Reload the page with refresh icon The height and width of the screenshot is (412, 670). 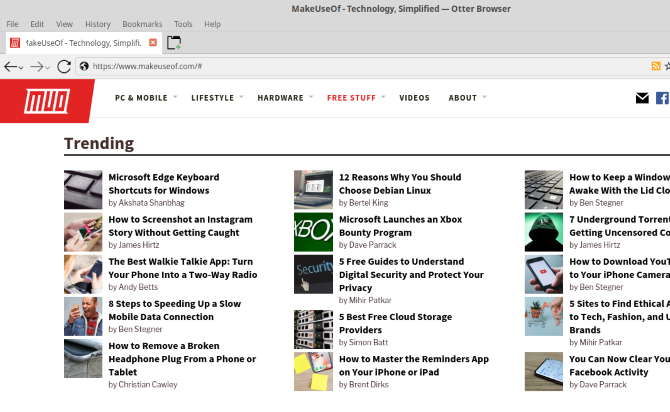(x=64, y=67)
